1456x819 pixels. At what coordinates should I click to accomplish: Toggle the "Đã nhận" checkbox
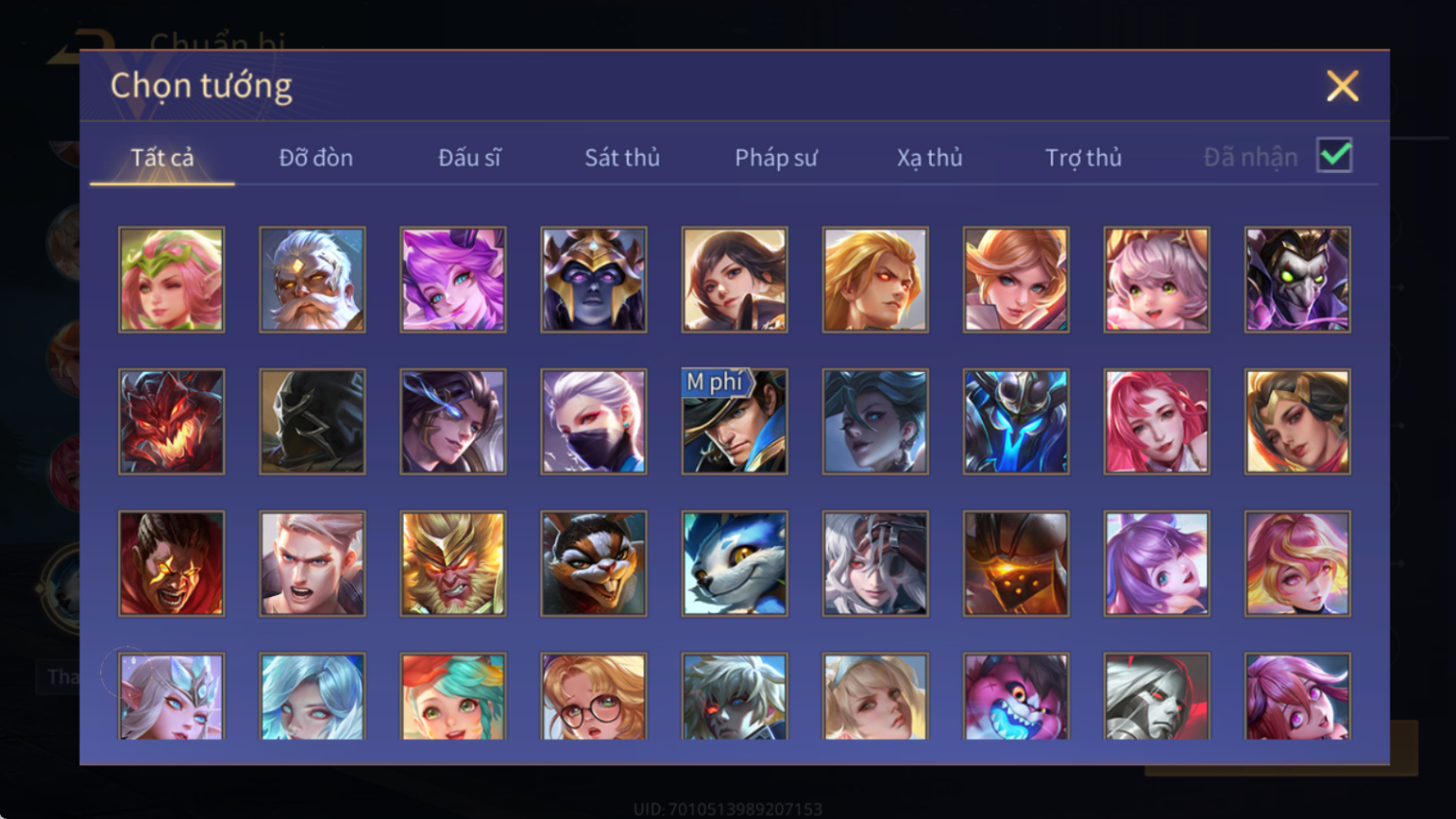click(1335, 156)
